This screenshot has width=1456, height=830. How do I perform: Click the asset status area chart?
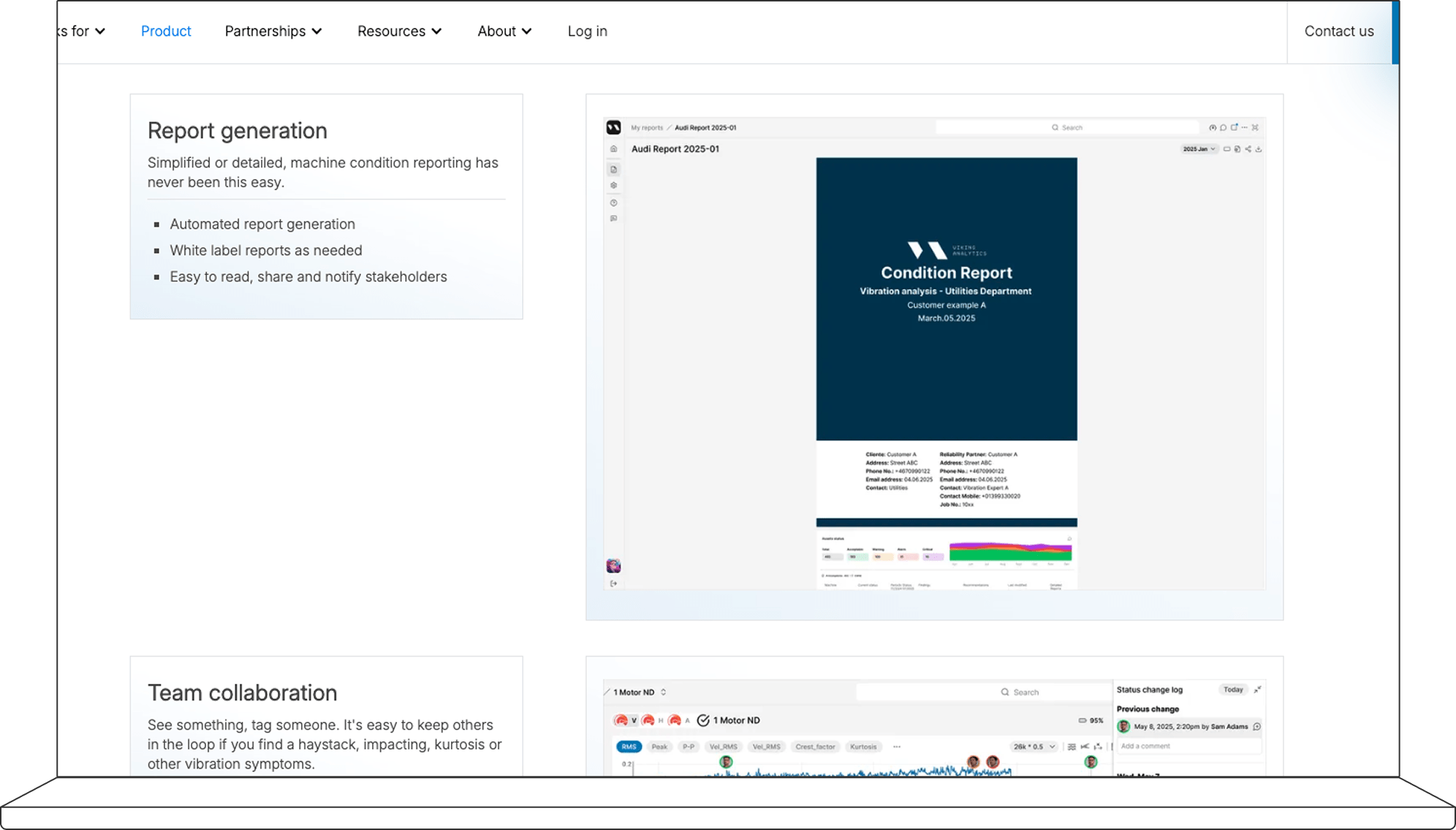pyautogui.click(x=1009, y=551)
